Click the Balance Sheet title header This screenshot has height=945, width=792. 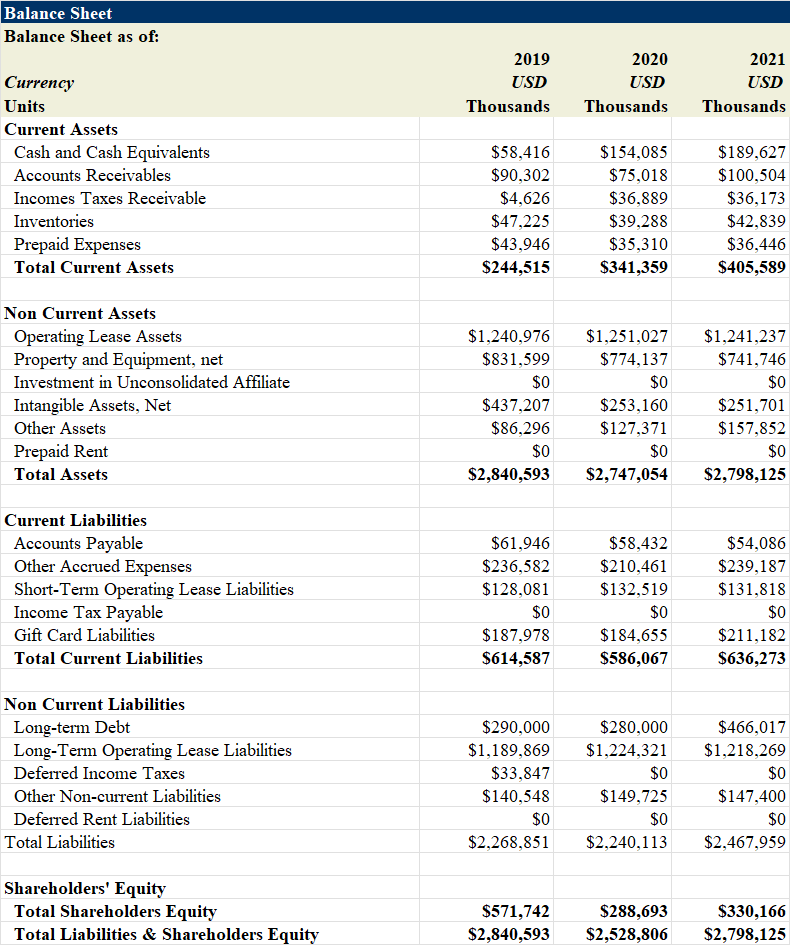coord(58,13)
